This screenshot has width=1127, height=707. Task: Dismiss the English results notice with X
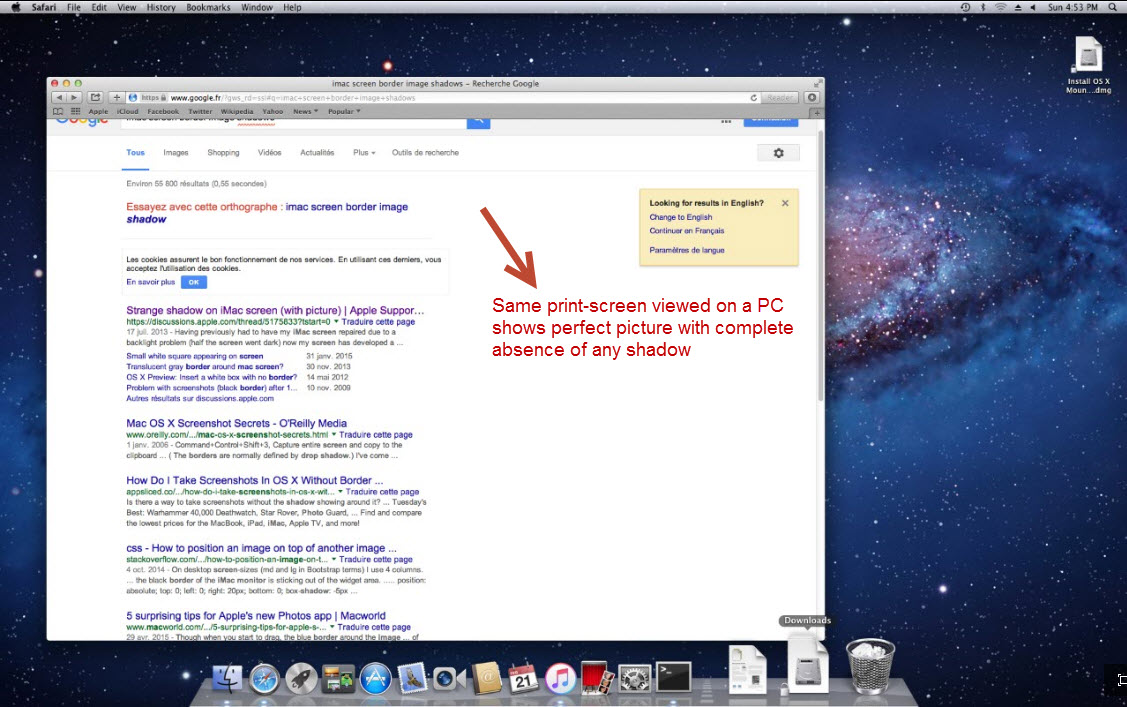785,203
